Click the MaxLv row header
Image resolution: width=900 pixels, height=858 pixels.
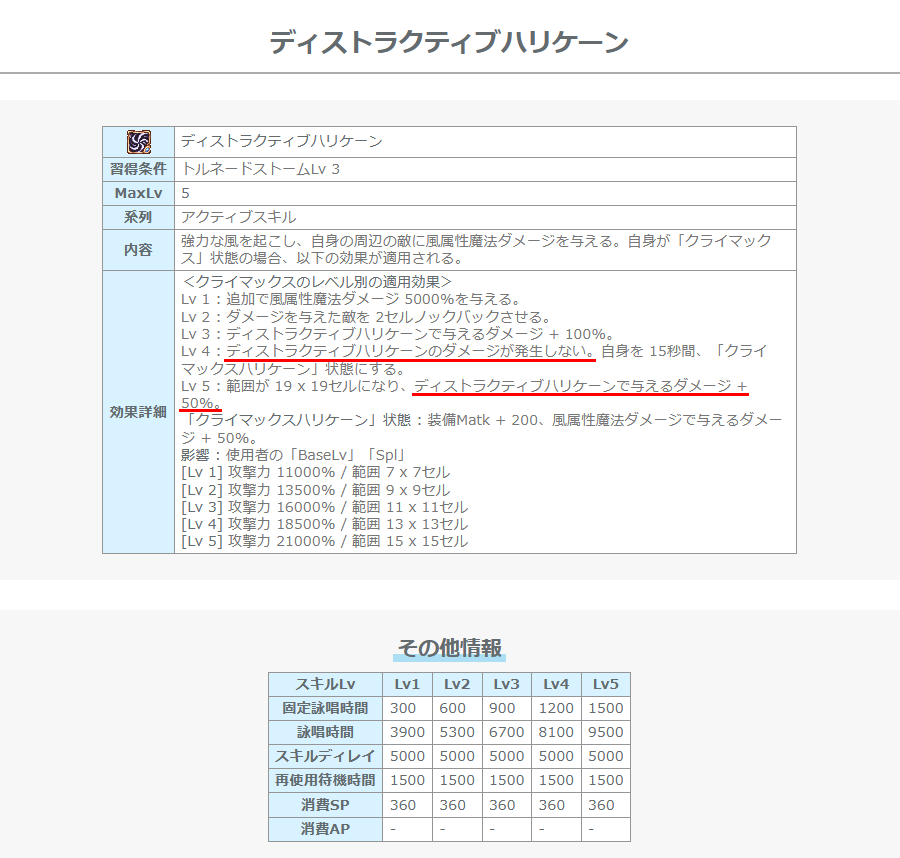click(x=139, y=193)
